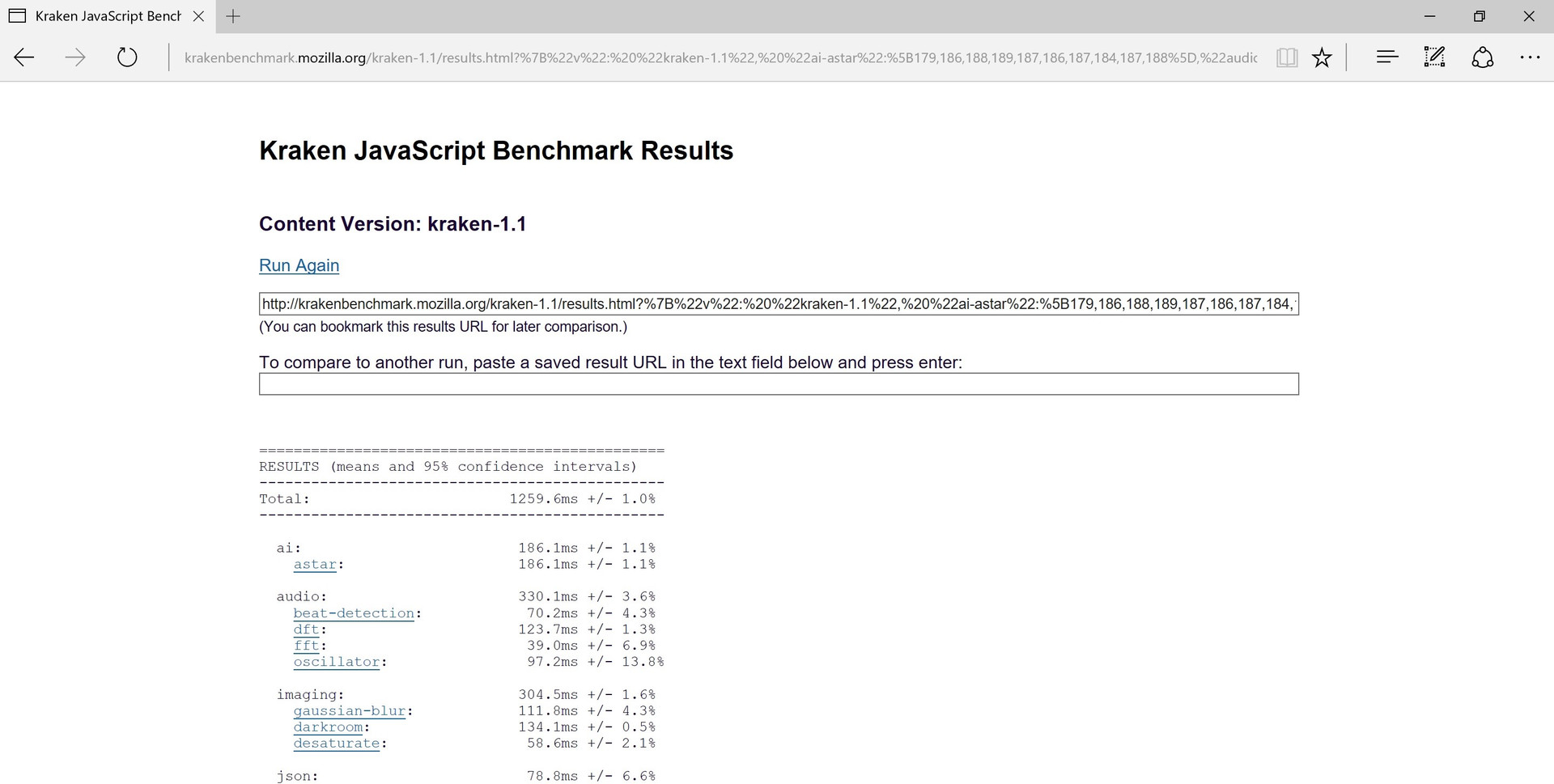Open the More actions ellipsis menu
The image size is (1554, 784).
(1530, 57)
